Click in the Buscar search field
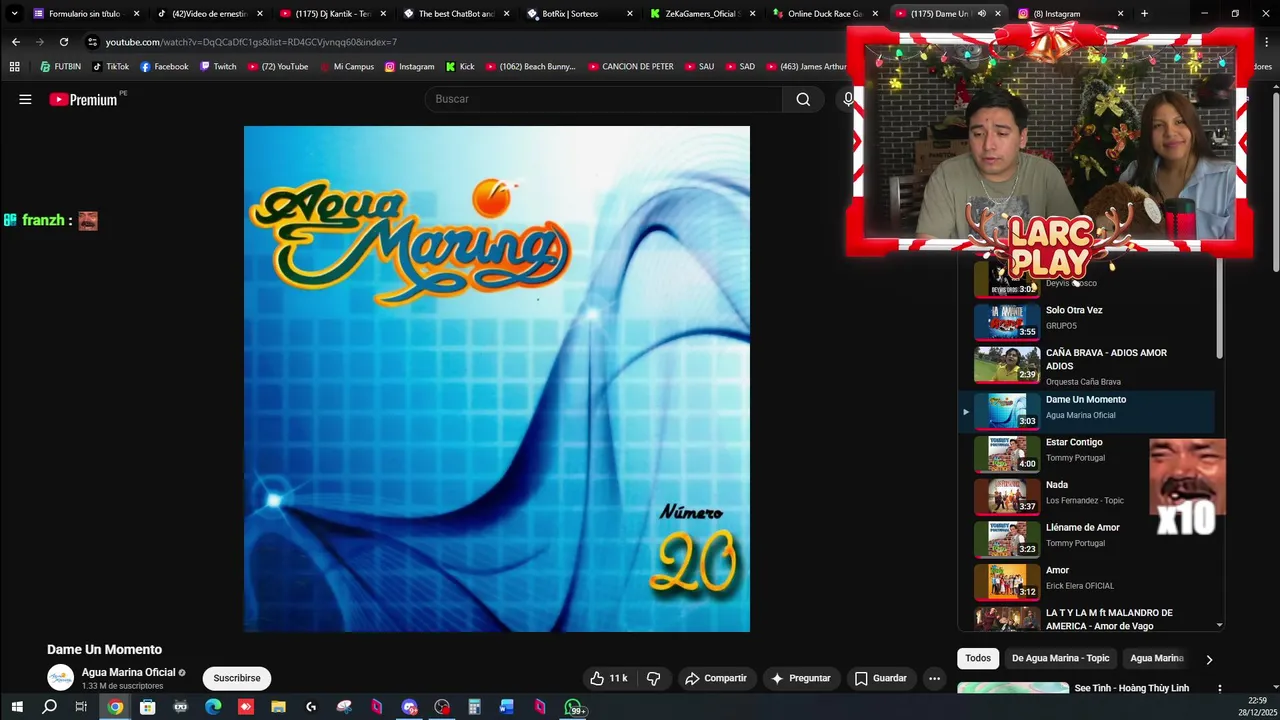 pyautogui.click(x=605, y=99)
